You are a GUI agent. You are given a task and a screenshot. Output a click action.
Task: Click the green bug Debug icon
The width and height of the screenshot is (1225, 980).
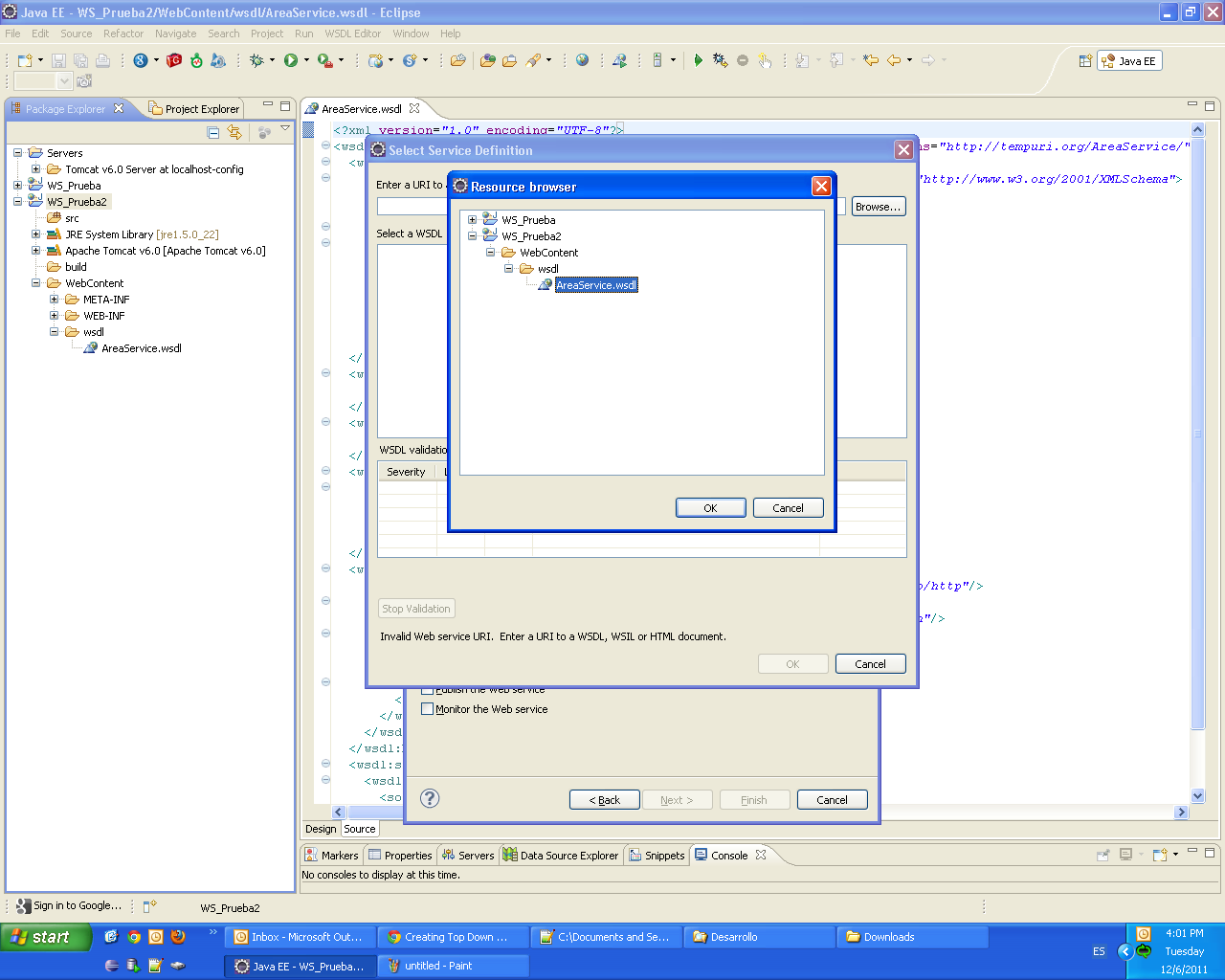coord(256,60)
